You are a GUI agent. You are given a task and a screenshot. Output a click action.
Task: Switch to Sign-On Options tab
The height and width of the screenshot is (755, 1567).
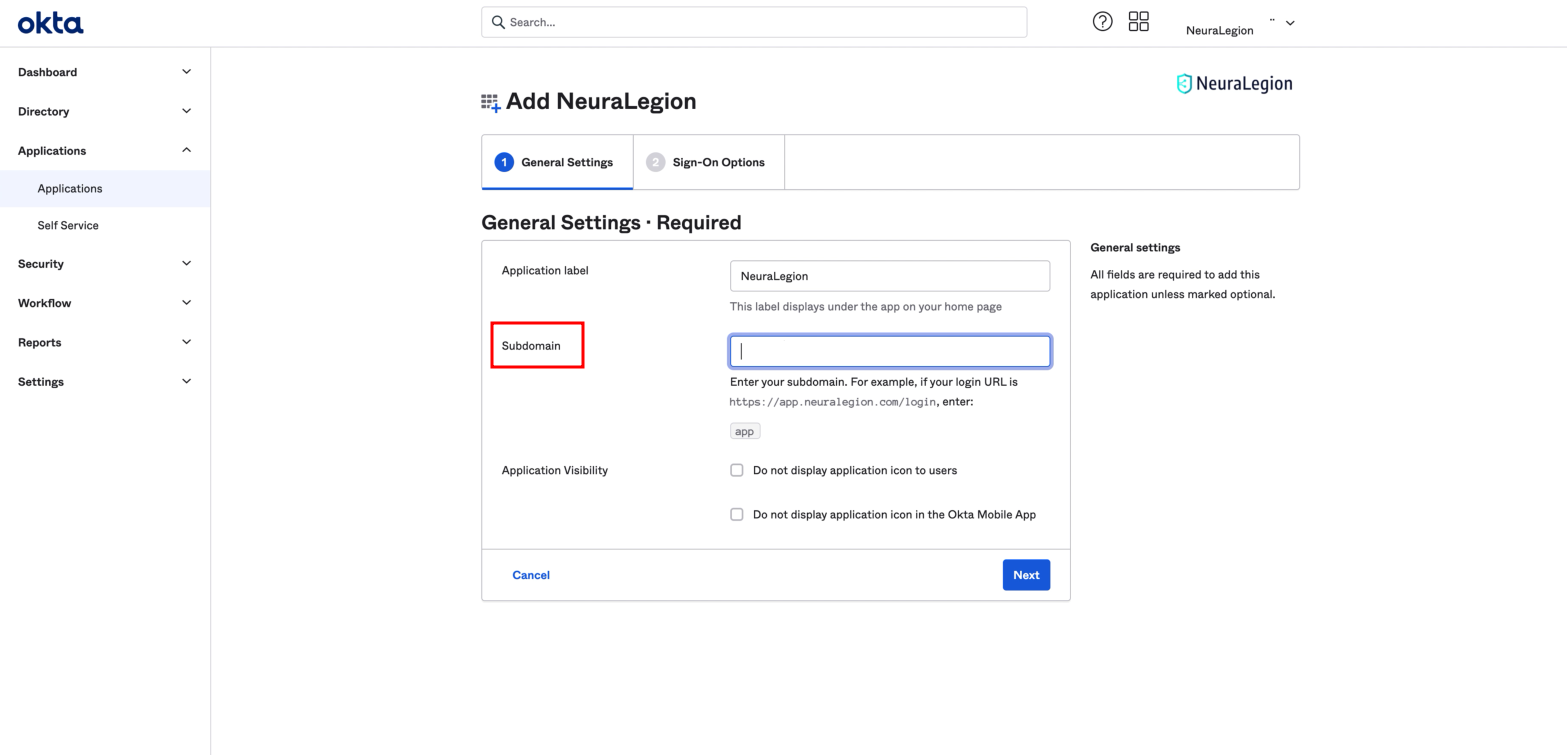[709, 162]
